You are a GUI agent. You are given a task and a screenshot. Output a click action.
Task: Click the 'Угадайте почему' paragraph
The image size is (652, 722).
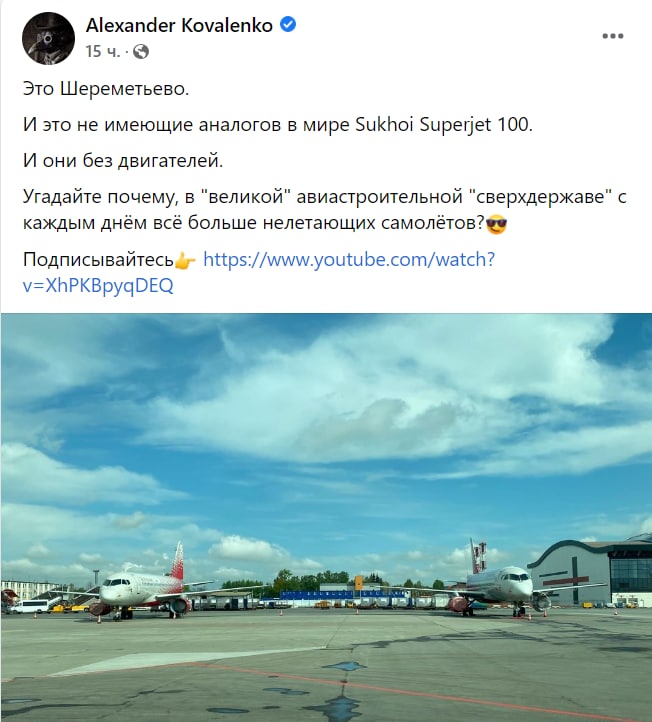click(x=325, y=210)
